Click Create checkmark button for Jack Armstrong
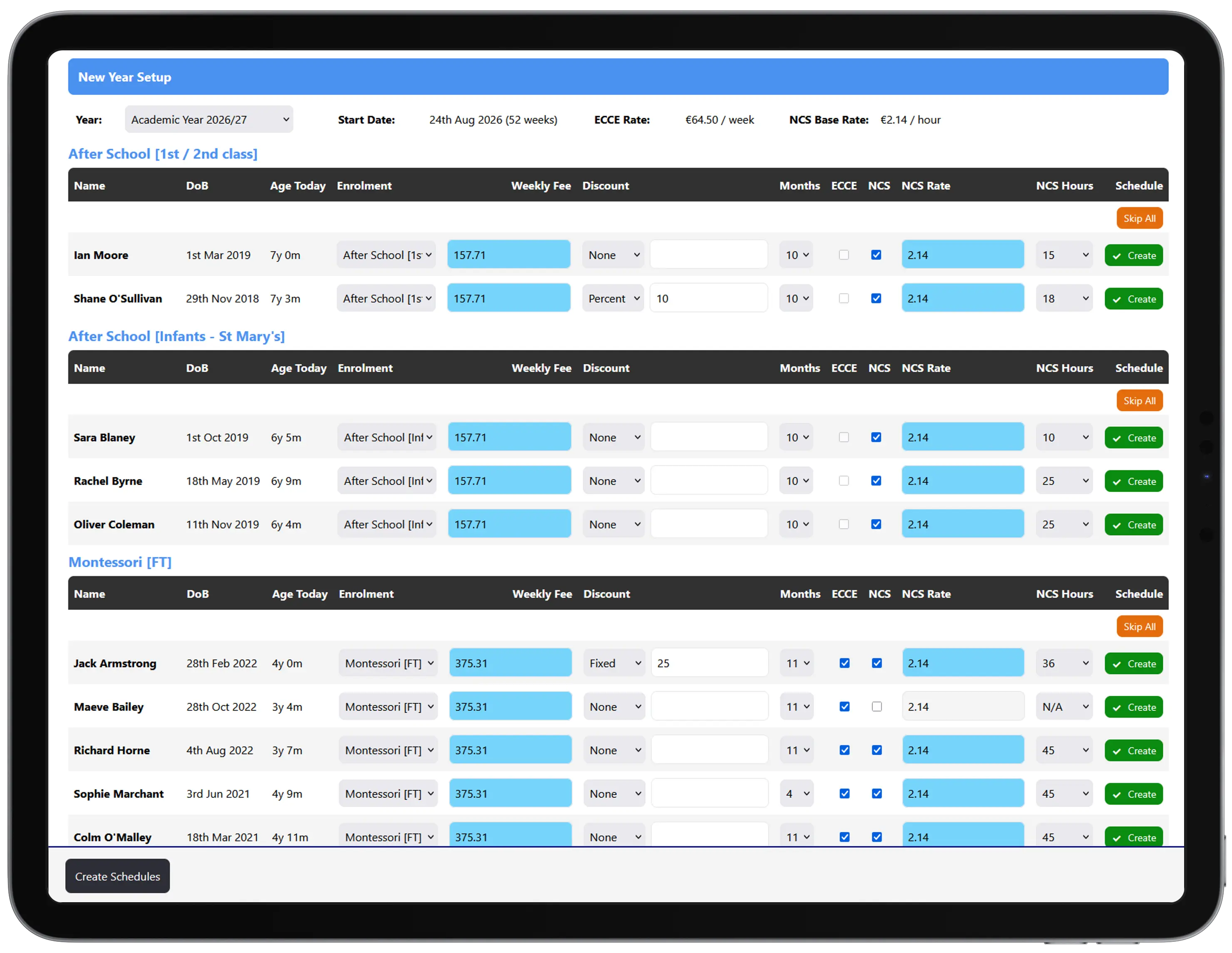Image resolution: width=1232 pixels, height=953 pixels. [x=1133, y=664]
